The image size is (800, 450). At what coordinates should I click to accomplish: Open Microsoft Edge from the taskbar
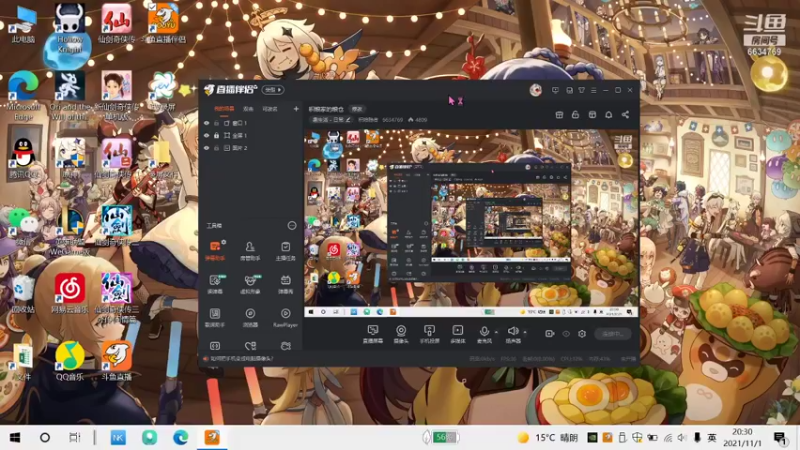pos(180,438)
